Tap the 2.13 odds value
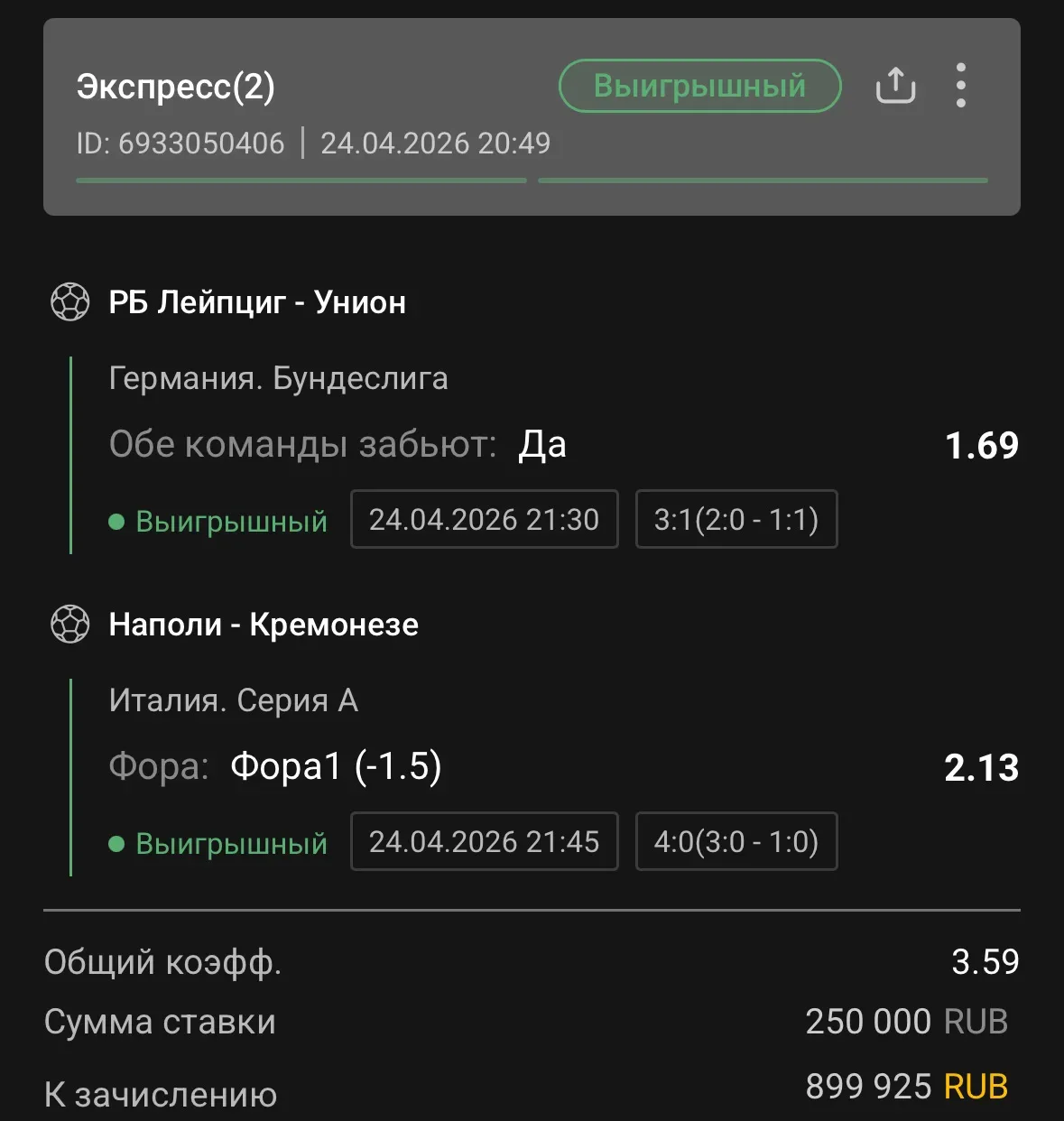This screenshot has height=1121, width=1064. (981, 767)
